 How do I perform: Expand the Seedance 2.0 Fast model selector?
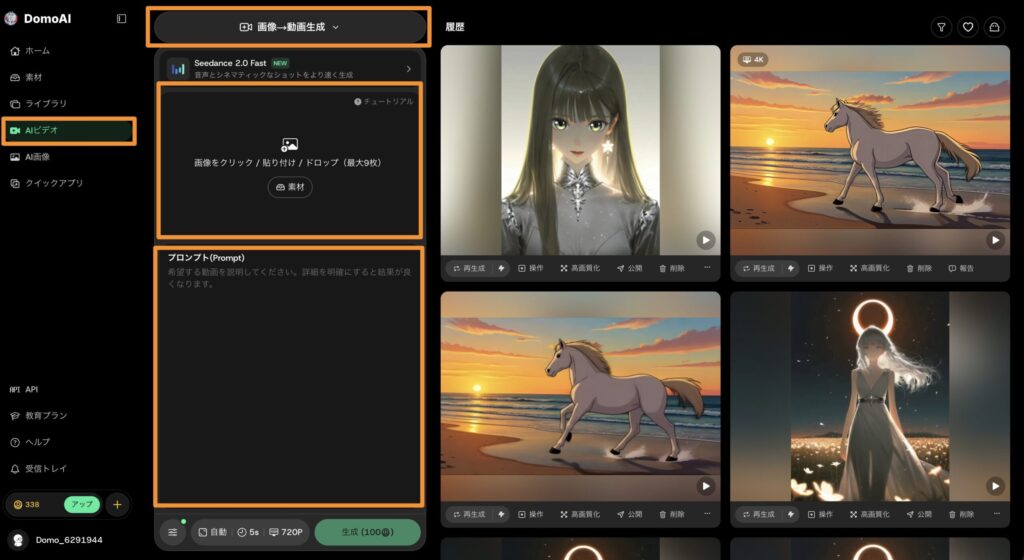point(289,69)
